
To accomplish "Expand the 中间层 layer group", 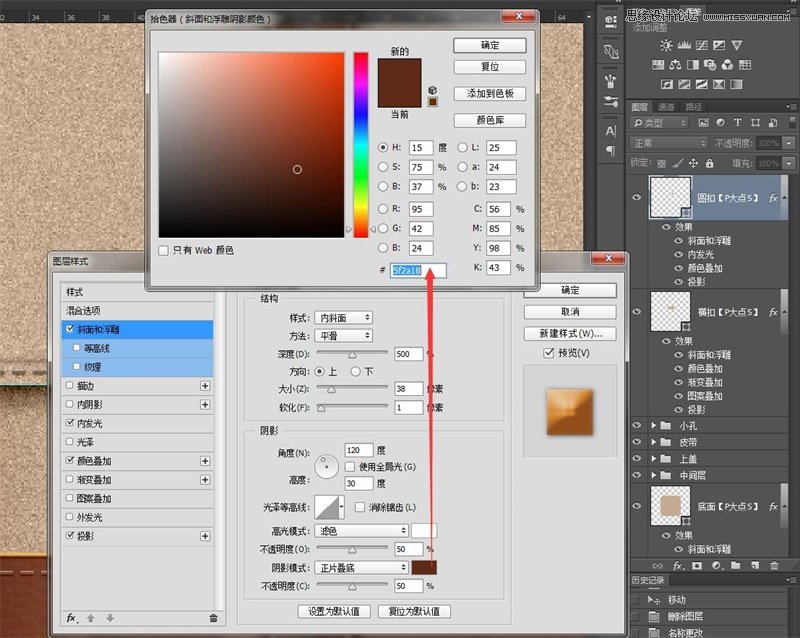I will coord(654,475).
